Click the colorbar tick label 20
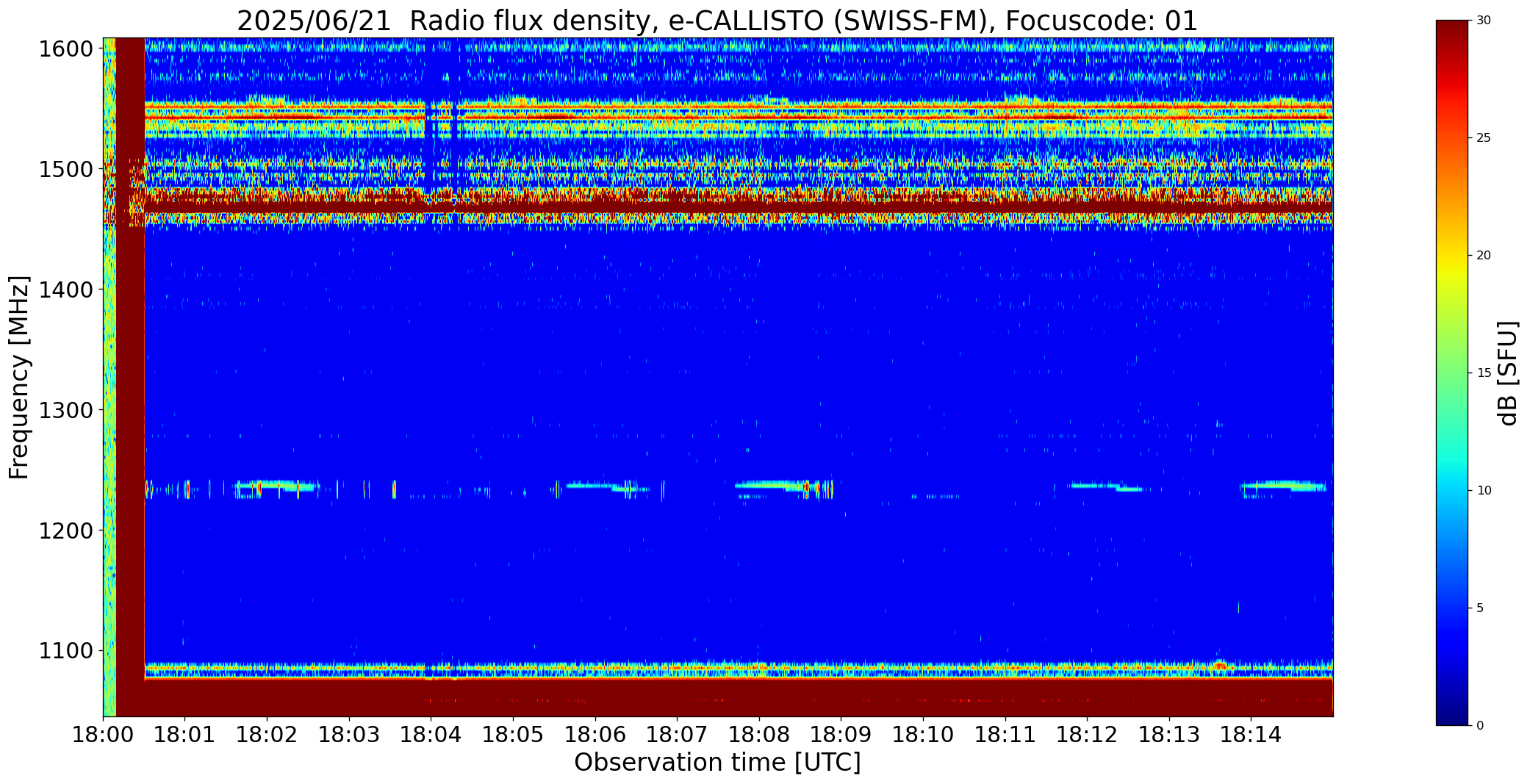 1484,256
